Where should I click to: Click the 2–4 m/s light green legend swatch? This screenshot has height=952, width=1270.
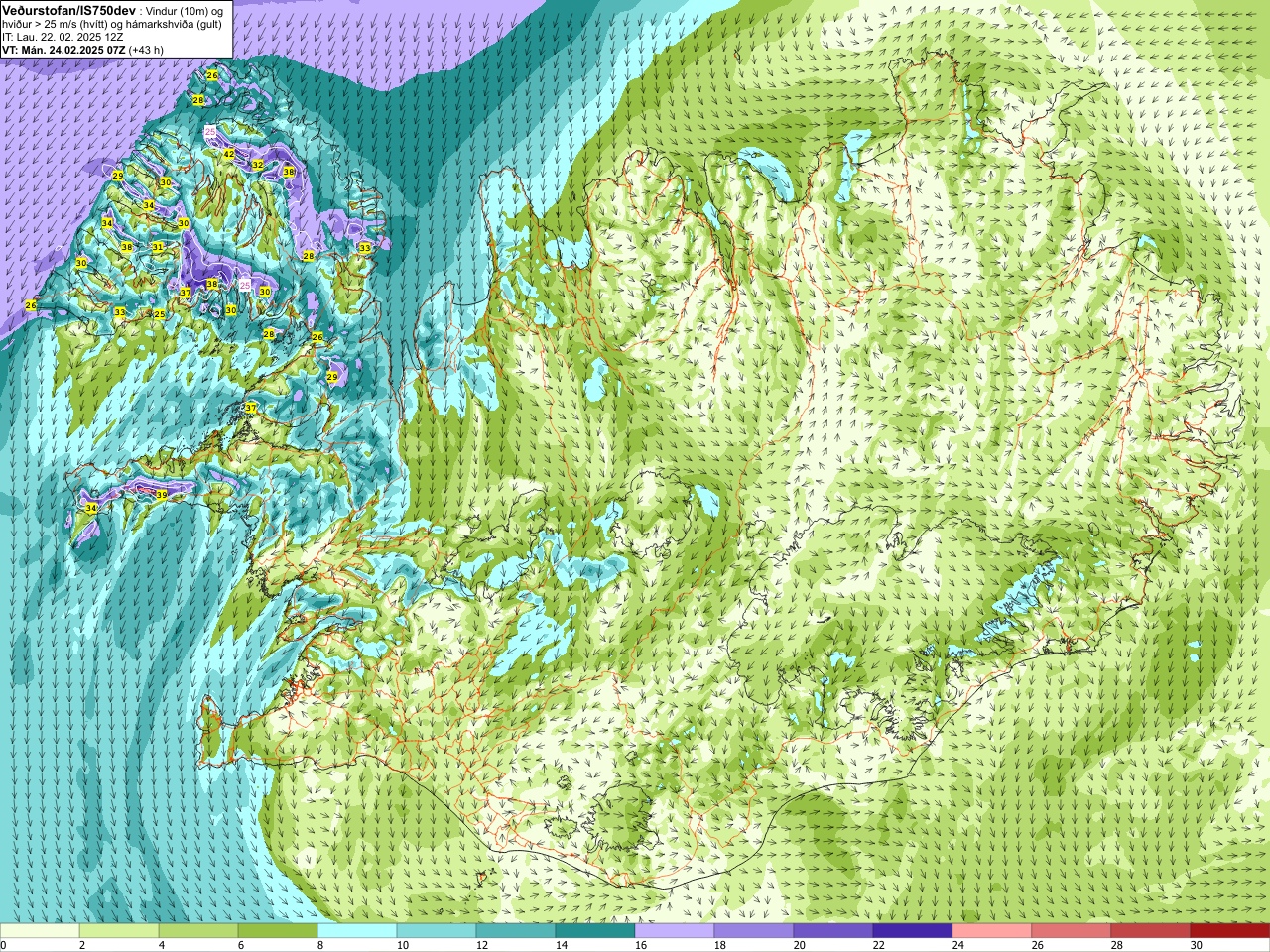(119, 931)
